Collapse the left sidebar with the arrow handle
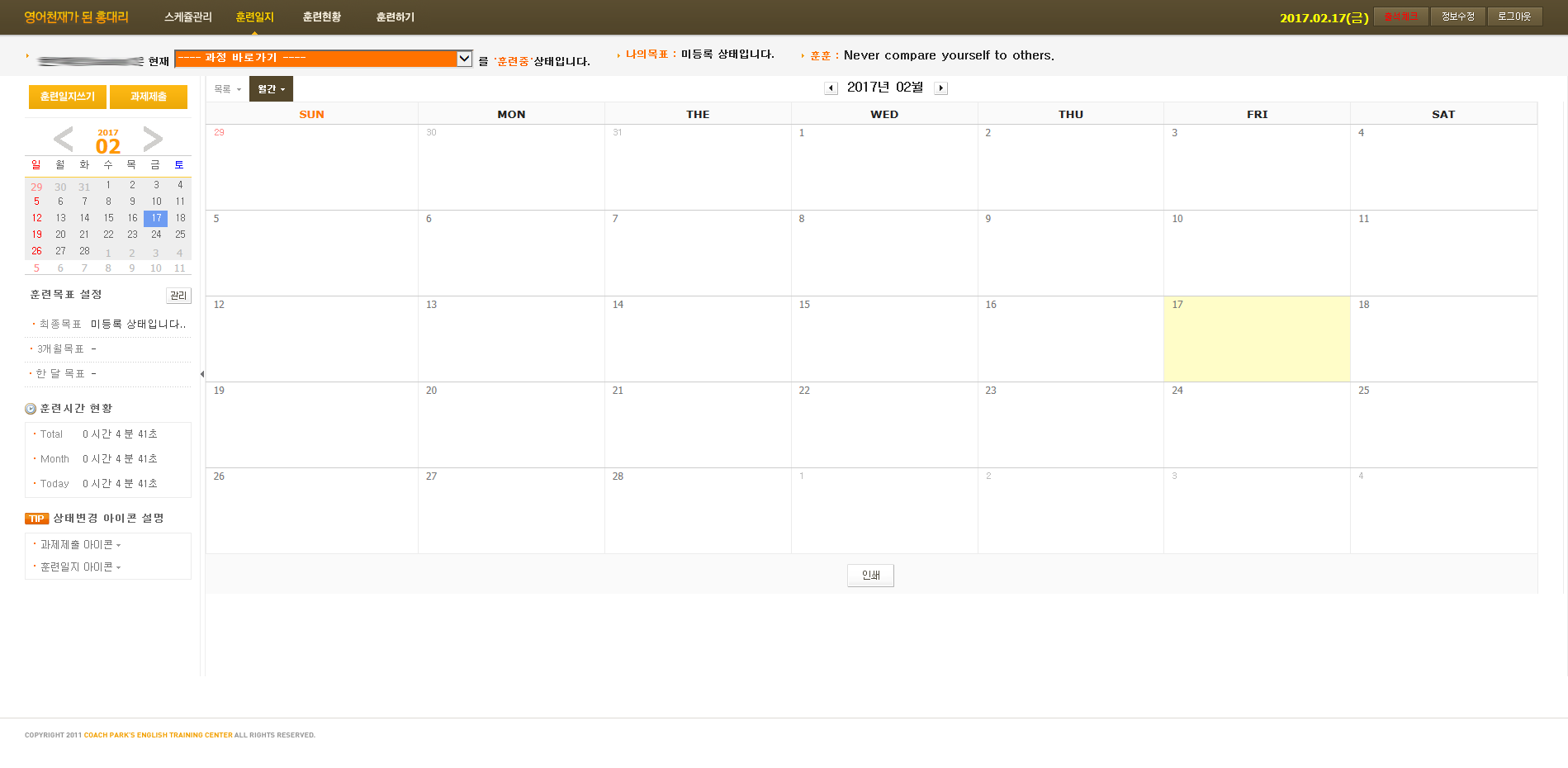Viewport: 1568px width, 768px height. pos(202,374)
